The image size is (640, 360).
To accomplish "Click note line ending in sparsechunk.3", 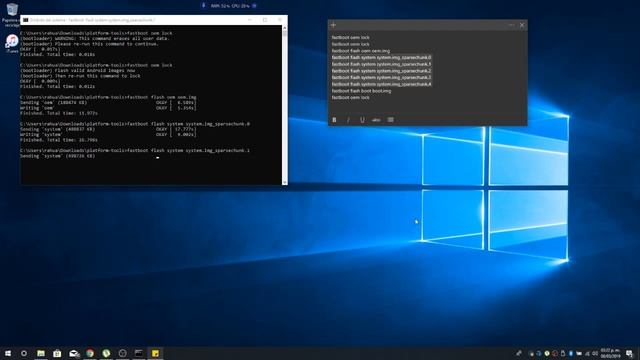I will point(381,78).
